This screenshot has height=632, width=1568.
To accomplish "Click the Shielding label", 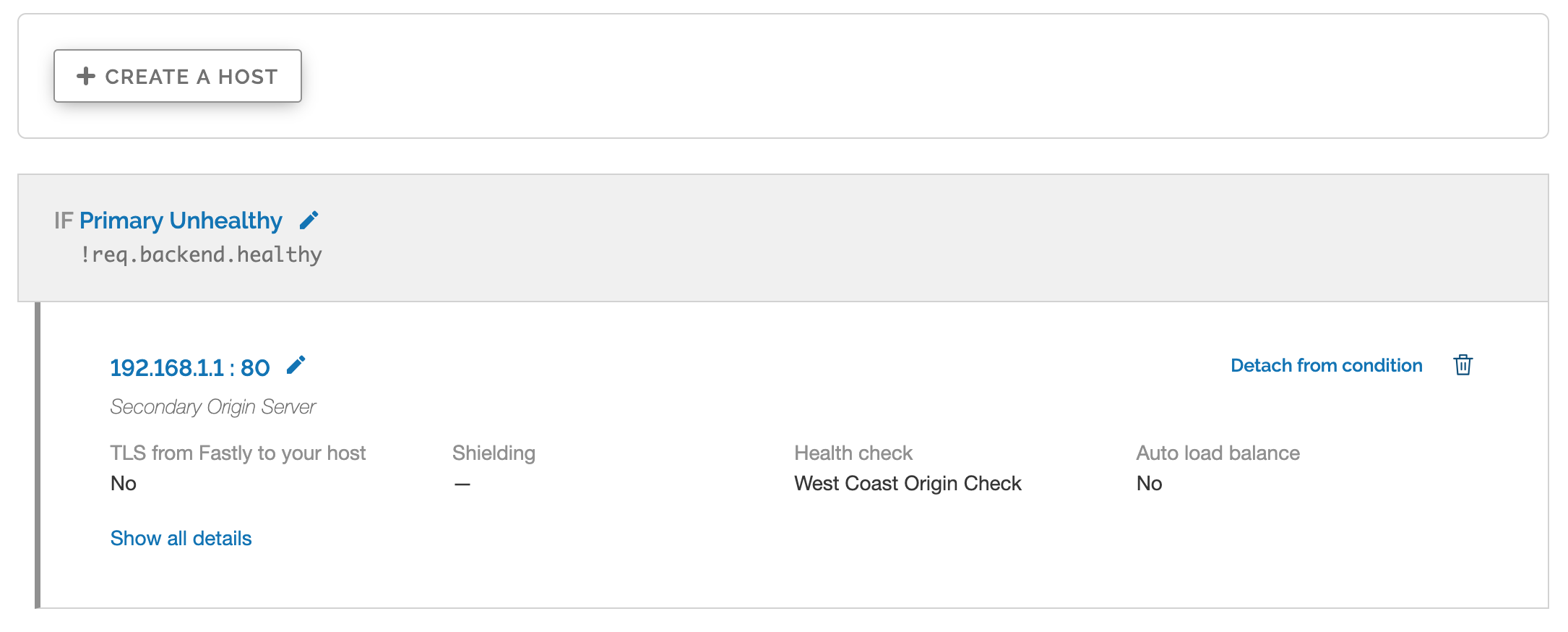I will (x=494, y=453).
